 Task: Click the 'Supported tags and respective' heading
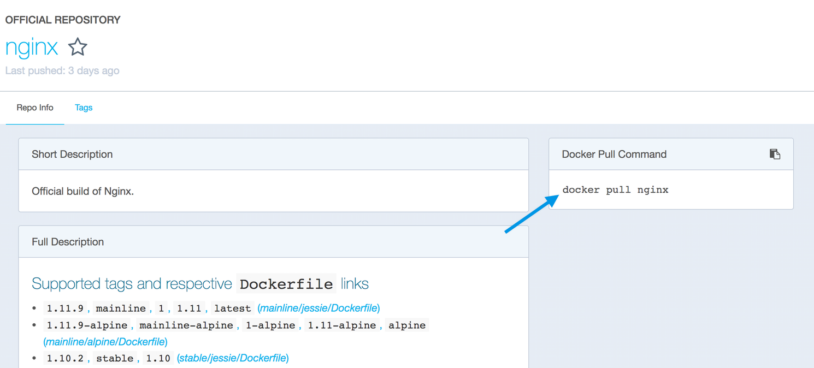pos(131,284)
